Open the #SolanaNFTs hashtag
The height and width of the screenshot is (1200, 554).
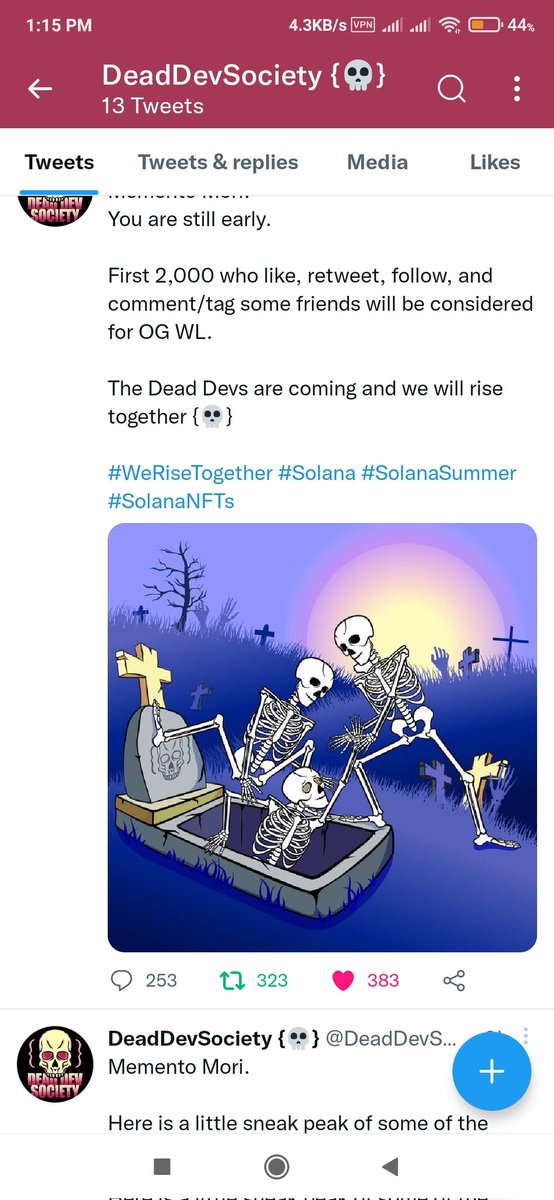[x=171, y=501]
